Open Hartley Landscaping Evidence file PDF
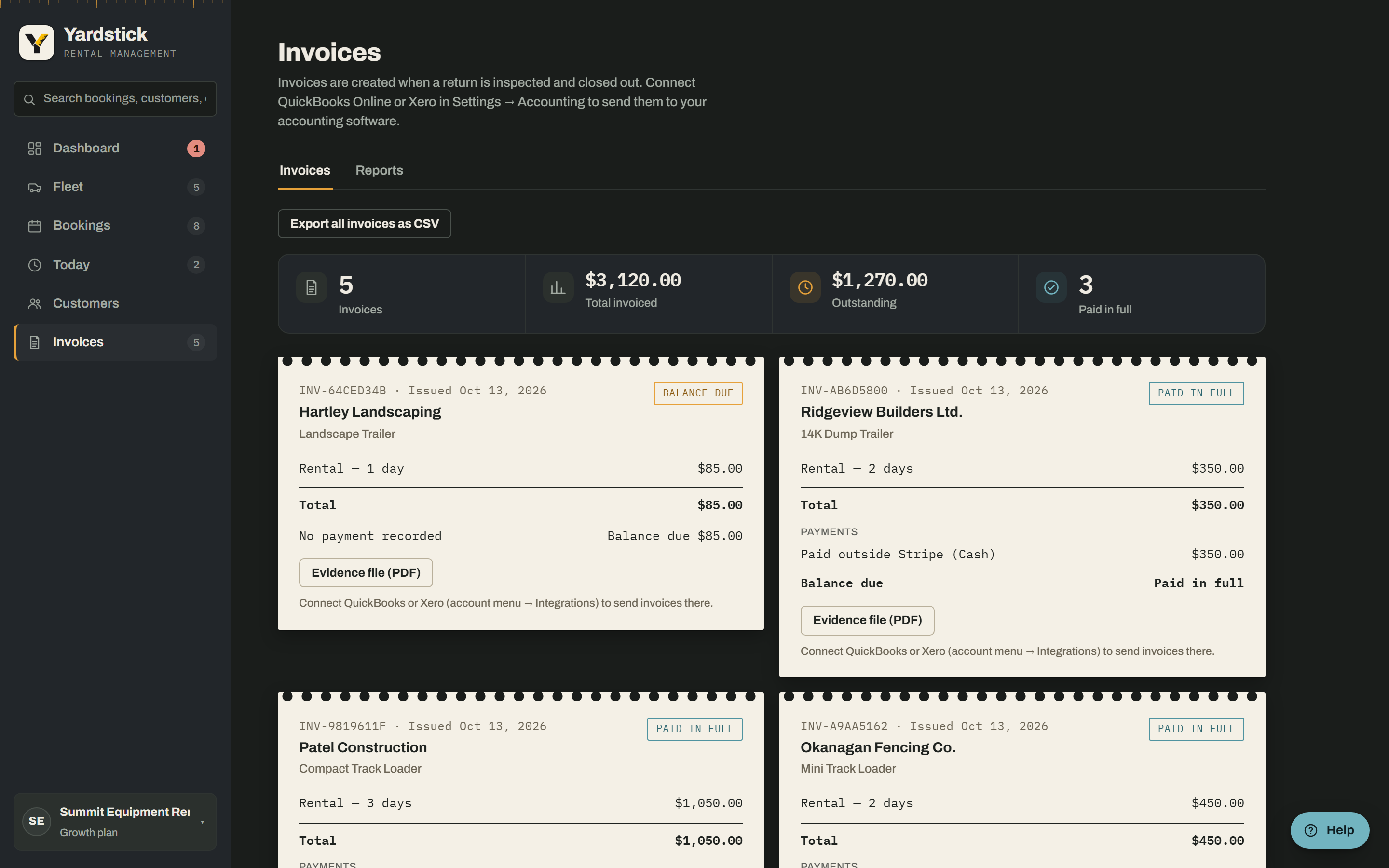 [x=366, y=573]
